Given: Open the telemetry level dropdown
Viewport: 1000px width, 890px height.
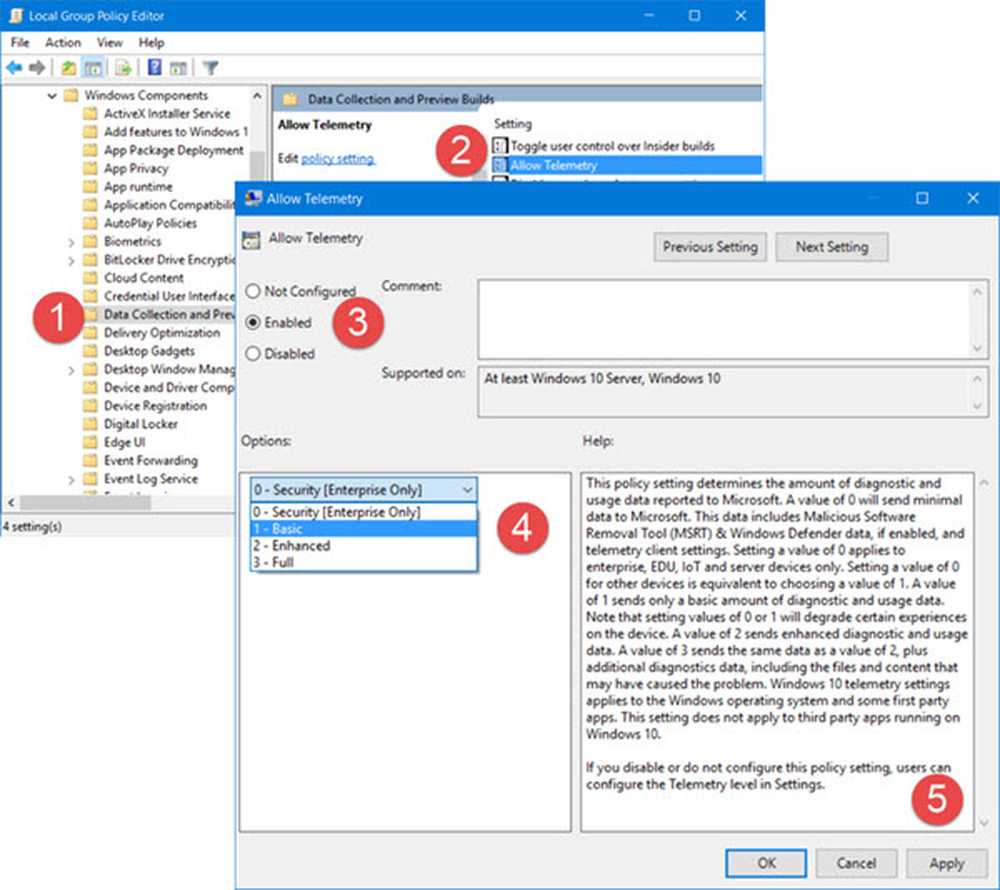Looking at the screenshot, I should [x=364, y=490].
